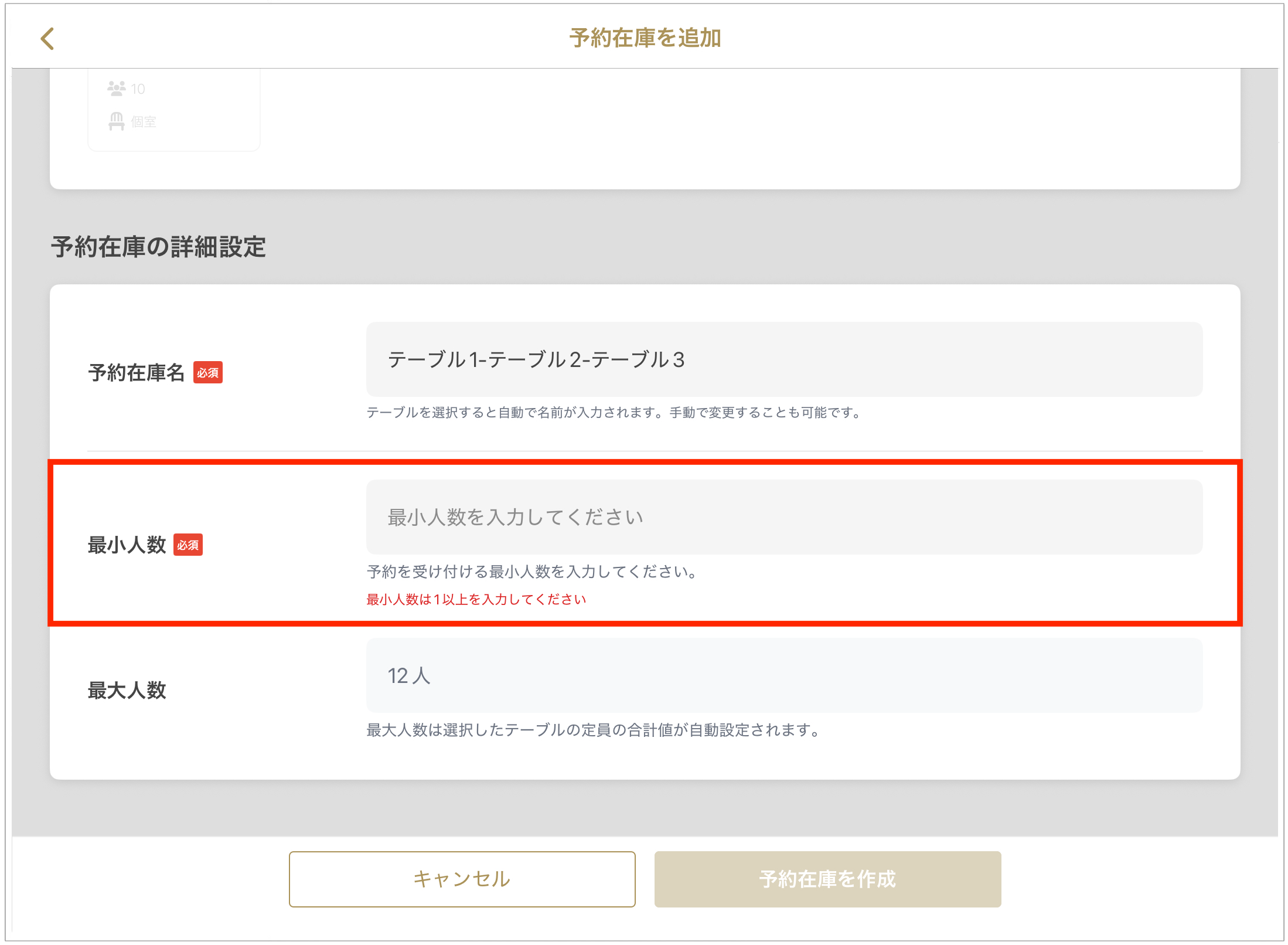Click the 予約在庫の詳細設定 section heading
1288x945 pixels.
pos(158,247)
